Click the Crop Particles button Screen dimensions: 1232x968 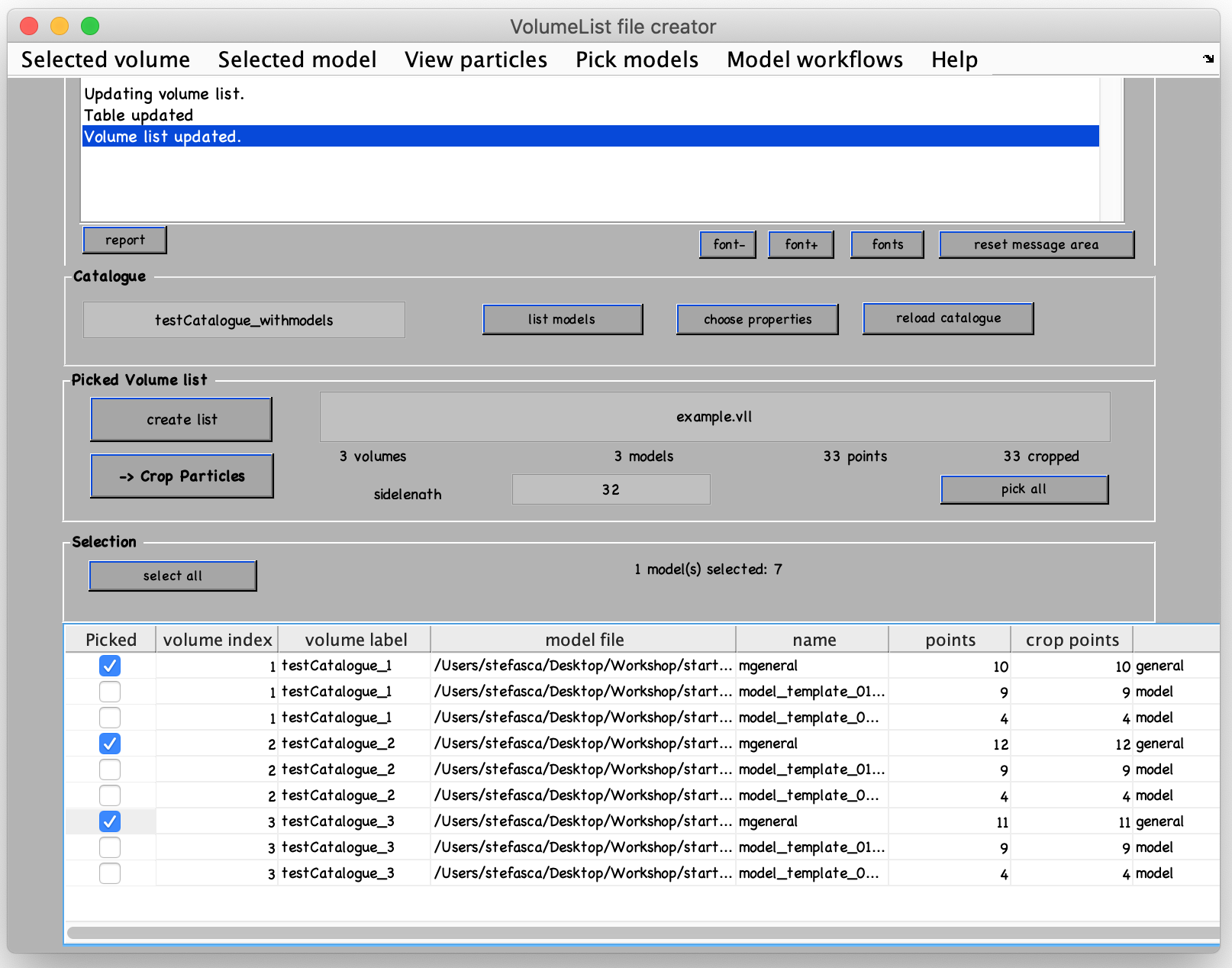(182, 476)
